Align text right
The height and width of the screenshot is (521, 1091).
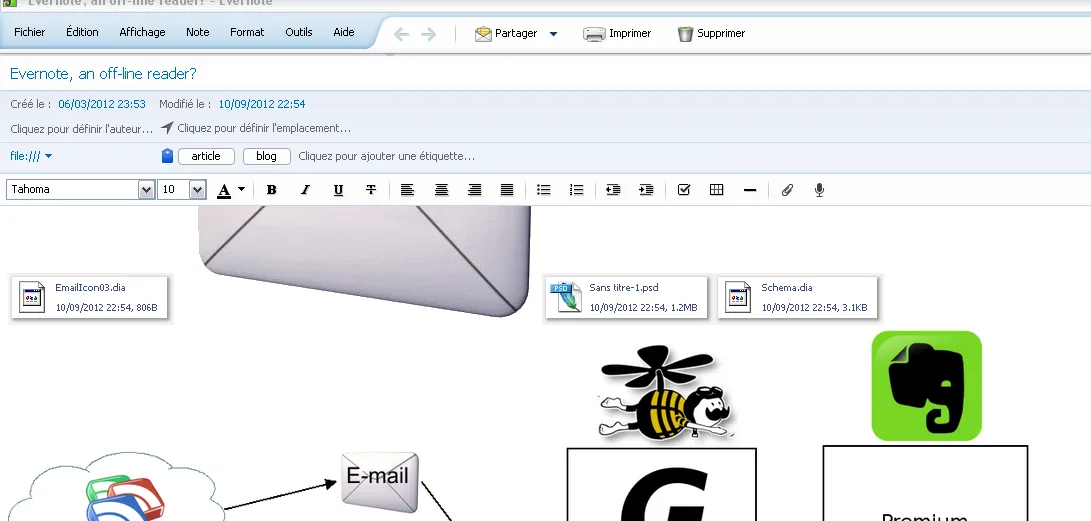[475, 190]
